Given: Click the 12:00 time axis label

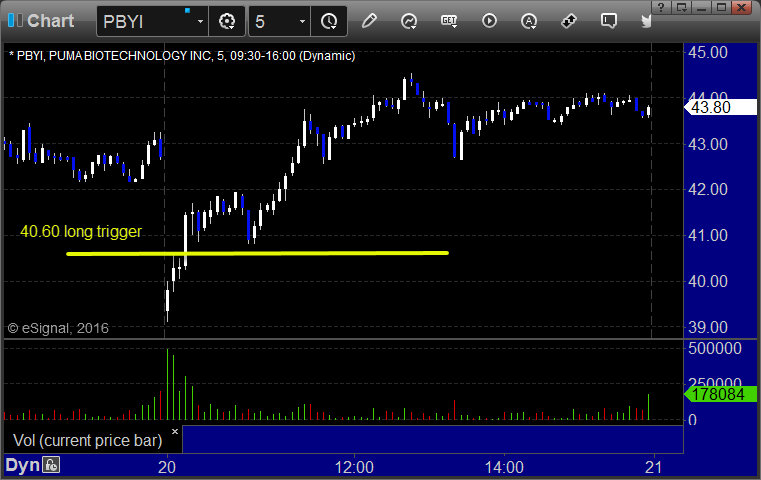Looking at the screenshot, I should [354, 467].
